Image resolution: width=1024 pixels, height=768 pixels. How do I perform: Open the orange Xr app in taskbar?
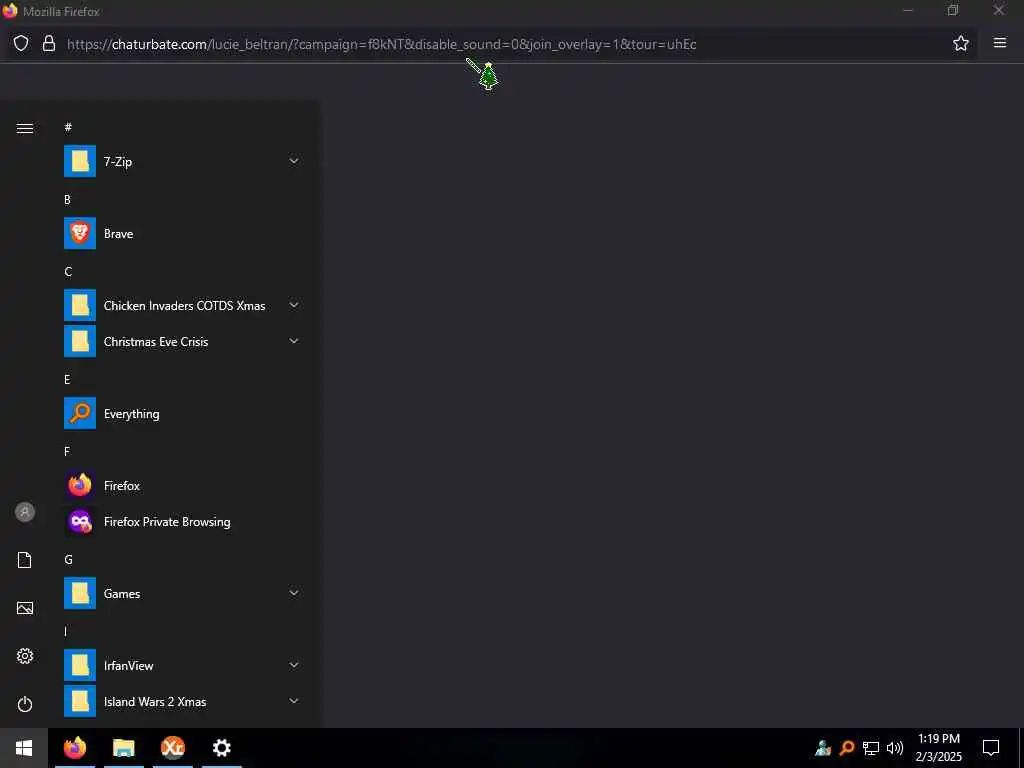tap(173, 748)
